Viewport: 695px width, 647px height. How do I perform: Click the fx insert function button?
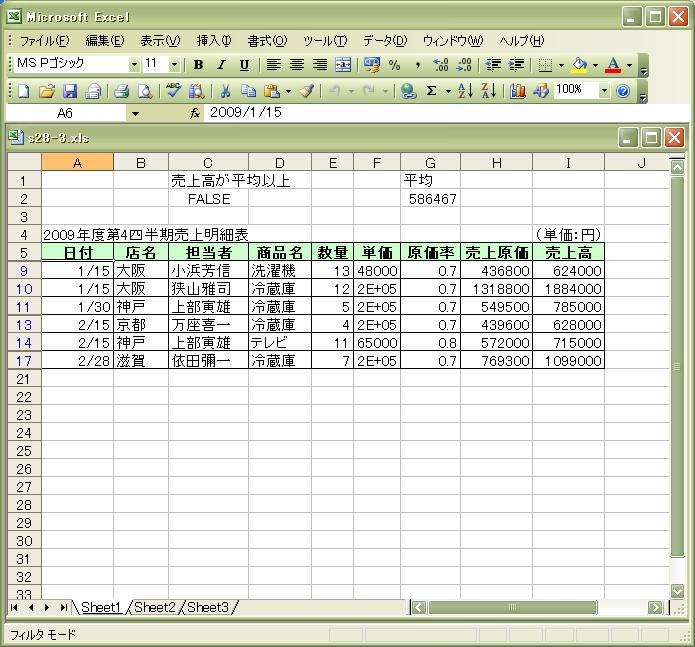(195, 113)
